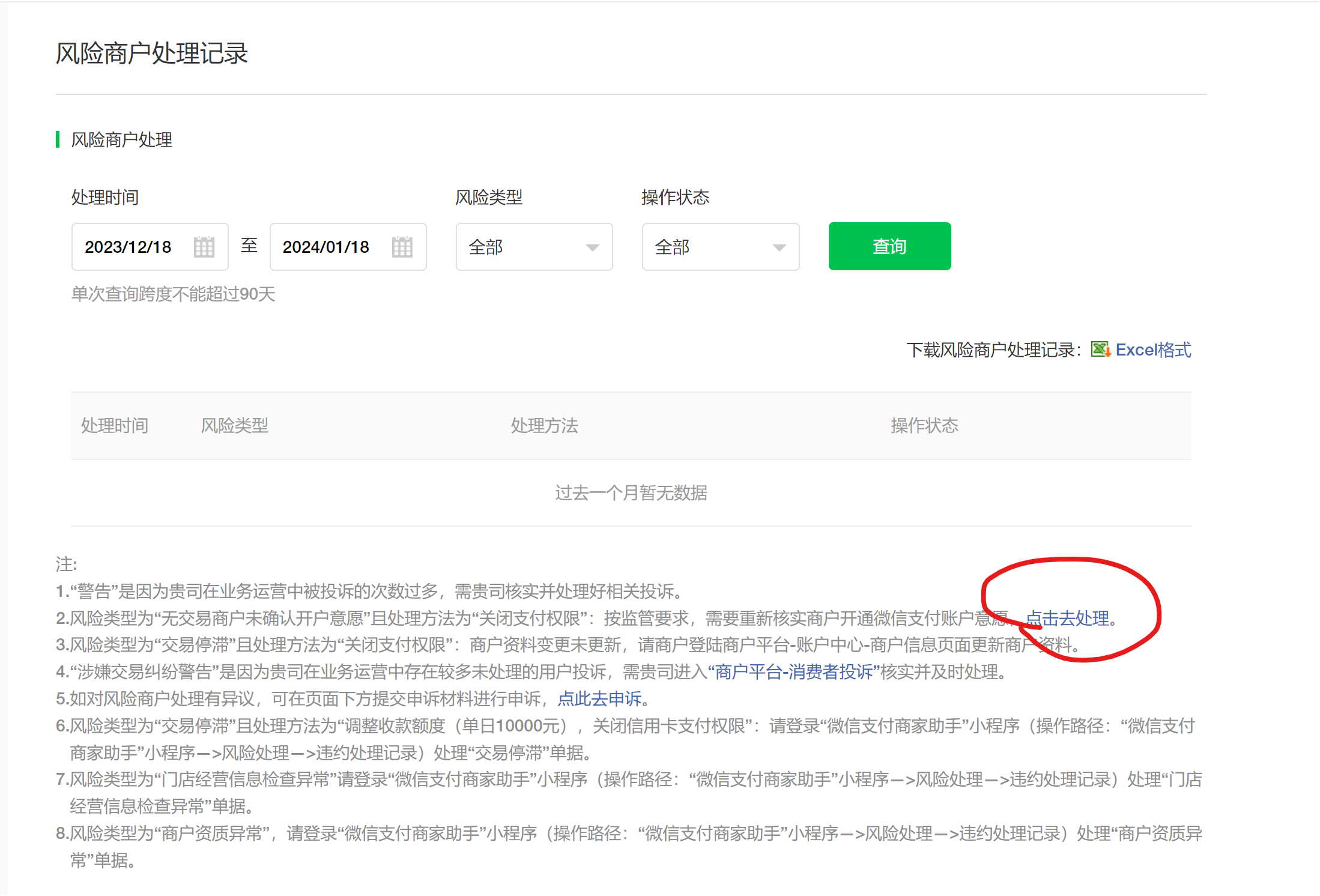Viewport: 1320px width, 896px height.
Task: Open the 点此去申诉 appeal link
Action: click(x=599, y=698)
